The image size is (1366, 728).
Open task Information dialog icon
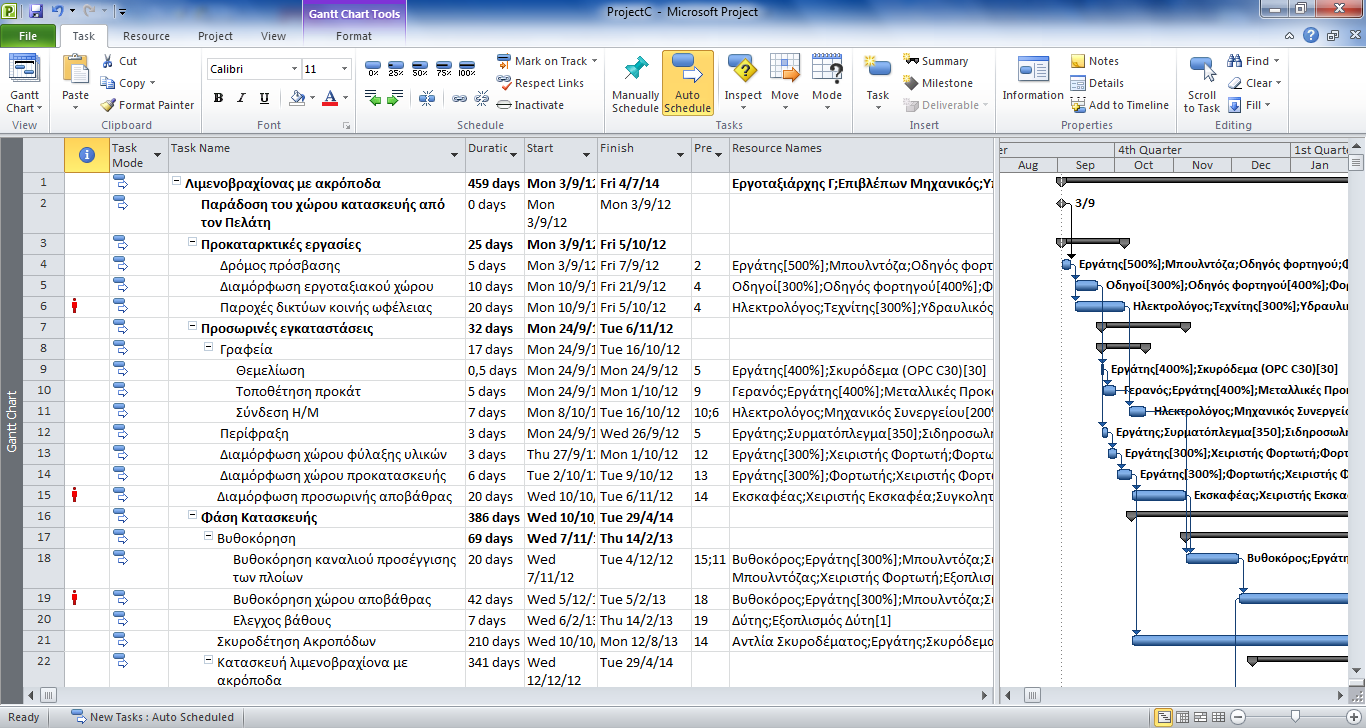tap(1033, 80)
